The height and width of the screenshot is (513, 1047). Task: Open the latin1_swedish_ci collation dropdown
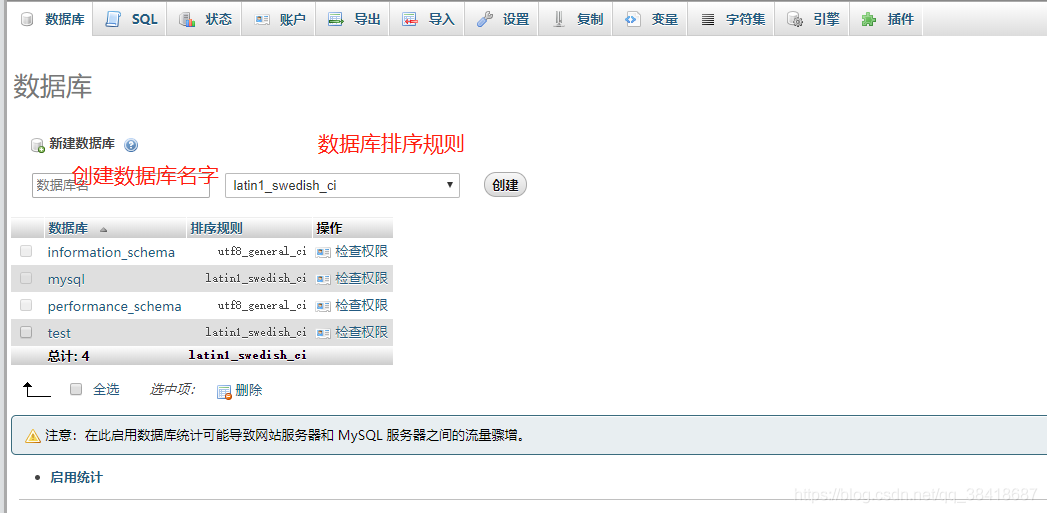(343, 185)
